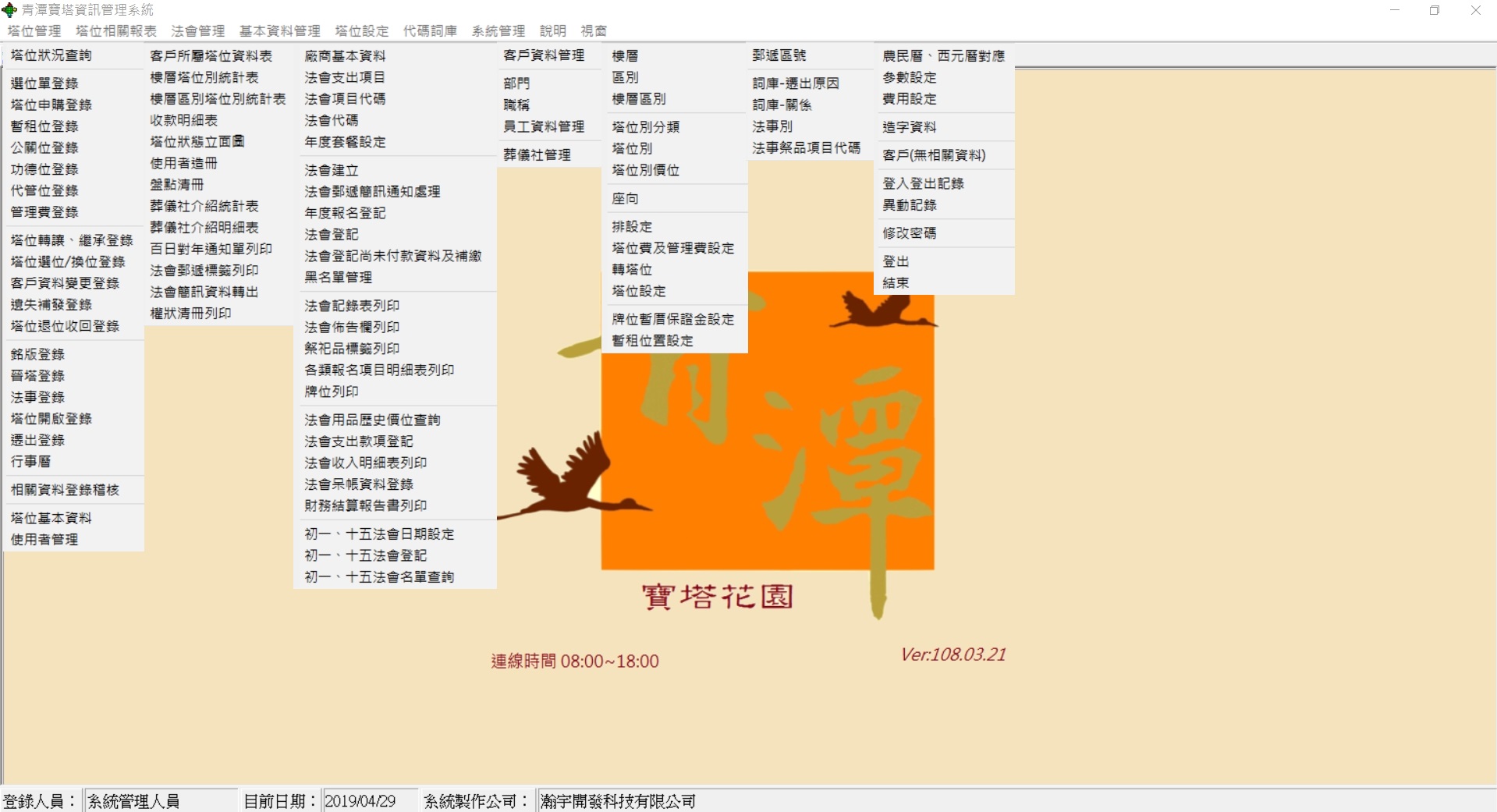Open the 系統管理 menu
This screenshot has height=812, width=1497.
click(498, 31)
